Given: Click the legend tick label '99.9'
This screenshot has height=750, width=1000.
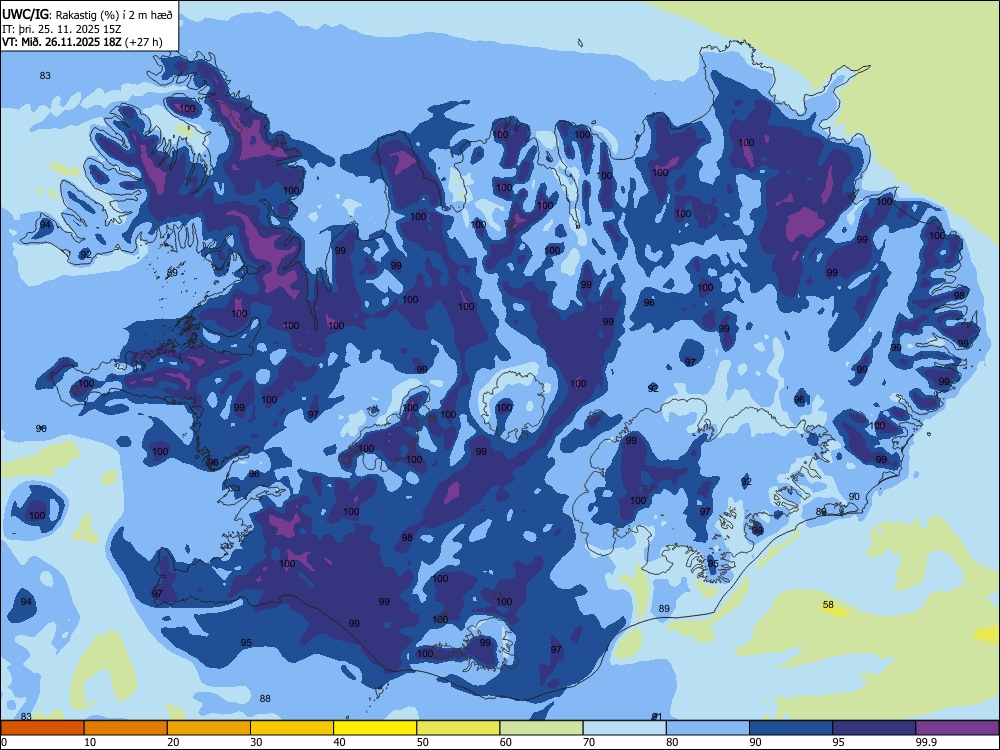Looking at the screenshot, I should [925, 742].
